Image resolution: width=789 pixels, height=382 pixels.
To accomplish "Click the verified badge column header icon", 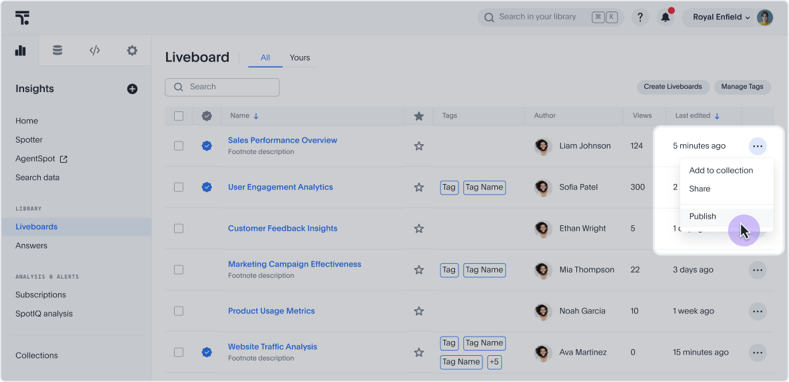I will 207,116.
